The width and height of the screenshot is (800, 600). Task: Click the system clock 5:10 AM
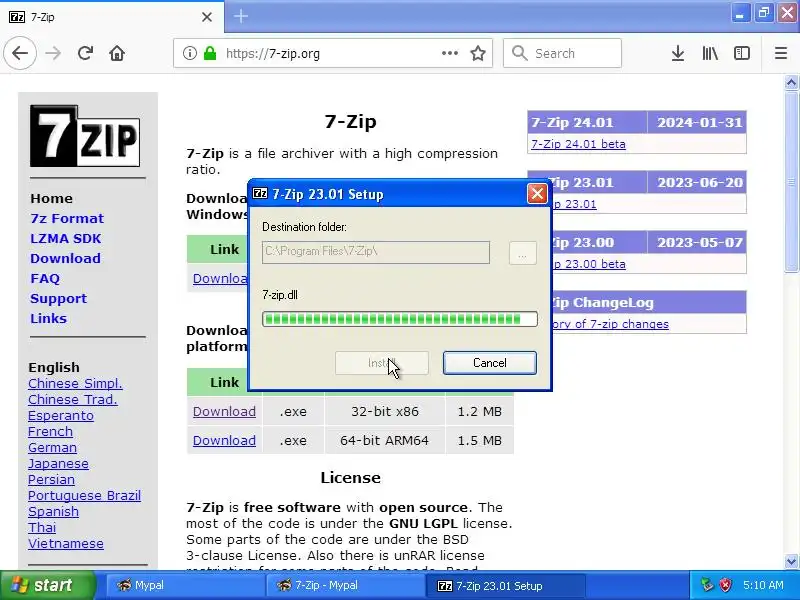(763, 585)
